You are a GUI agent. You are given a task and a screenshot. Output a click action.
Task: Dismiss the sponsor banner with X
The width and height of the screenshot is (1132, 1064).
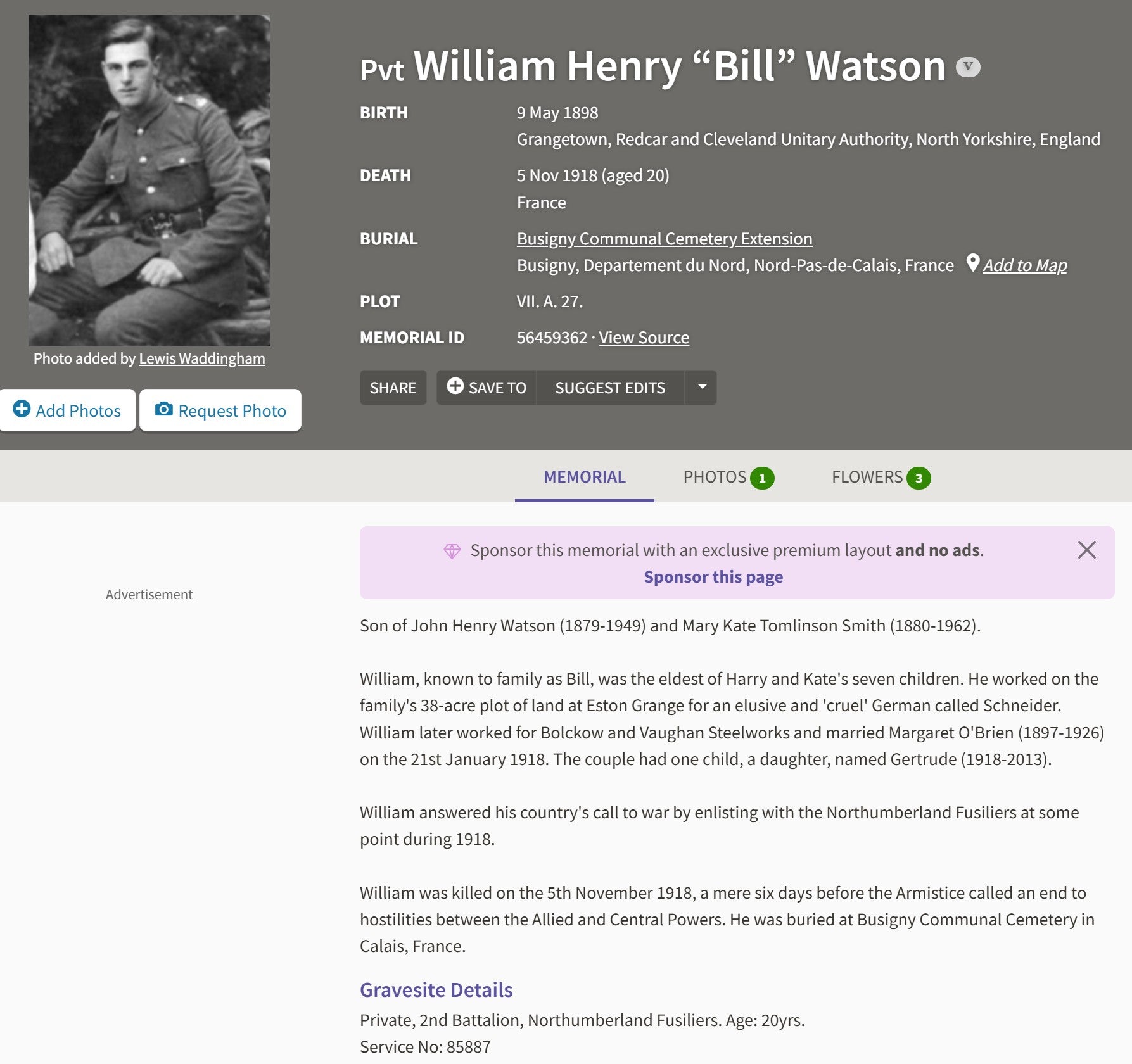click(1086, 550)
